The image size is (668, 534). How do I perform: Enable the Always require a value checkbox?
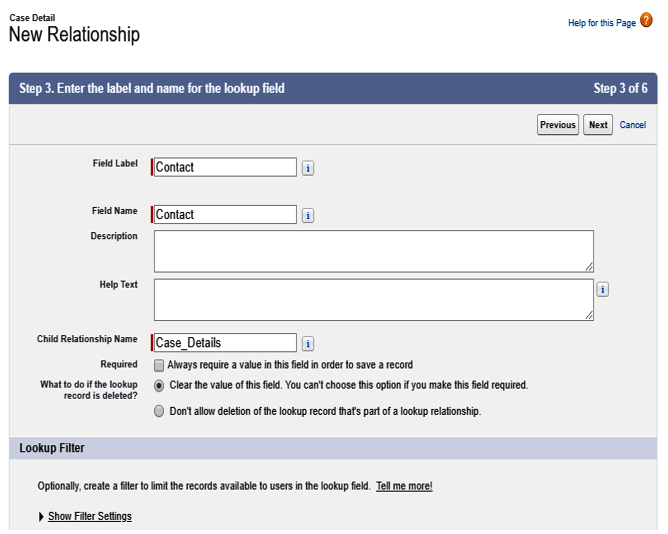click(159, 365)
